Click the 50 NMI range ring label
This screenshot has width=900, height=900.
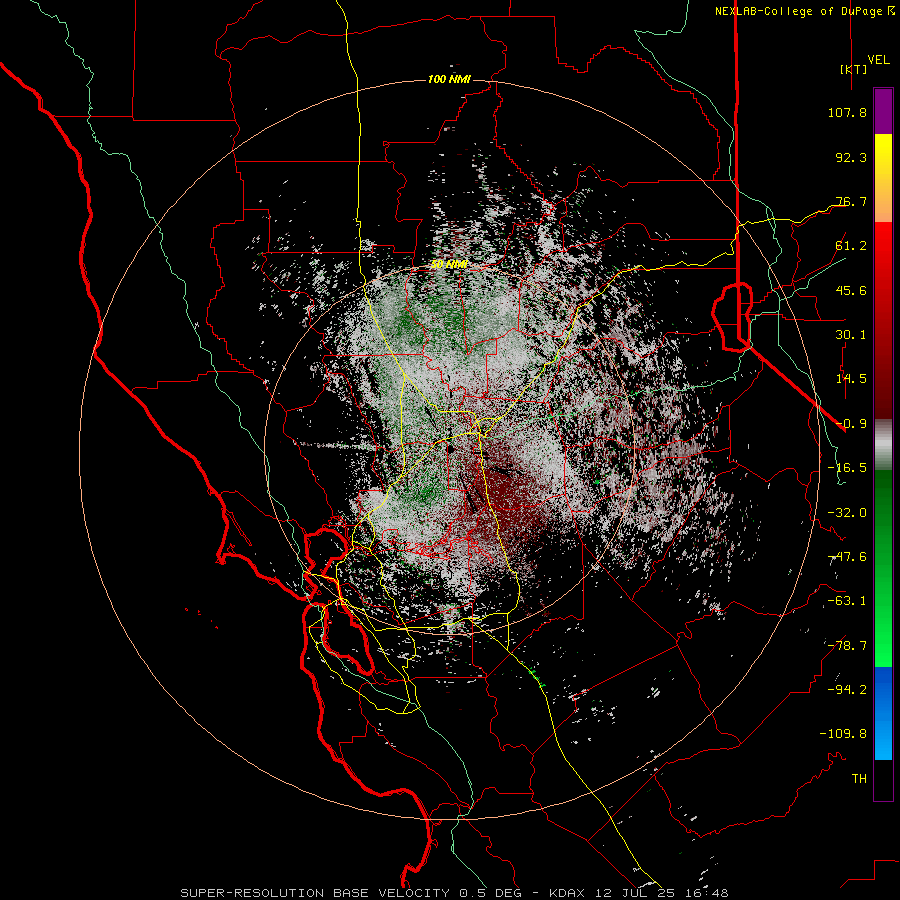(x=449, y=264)
